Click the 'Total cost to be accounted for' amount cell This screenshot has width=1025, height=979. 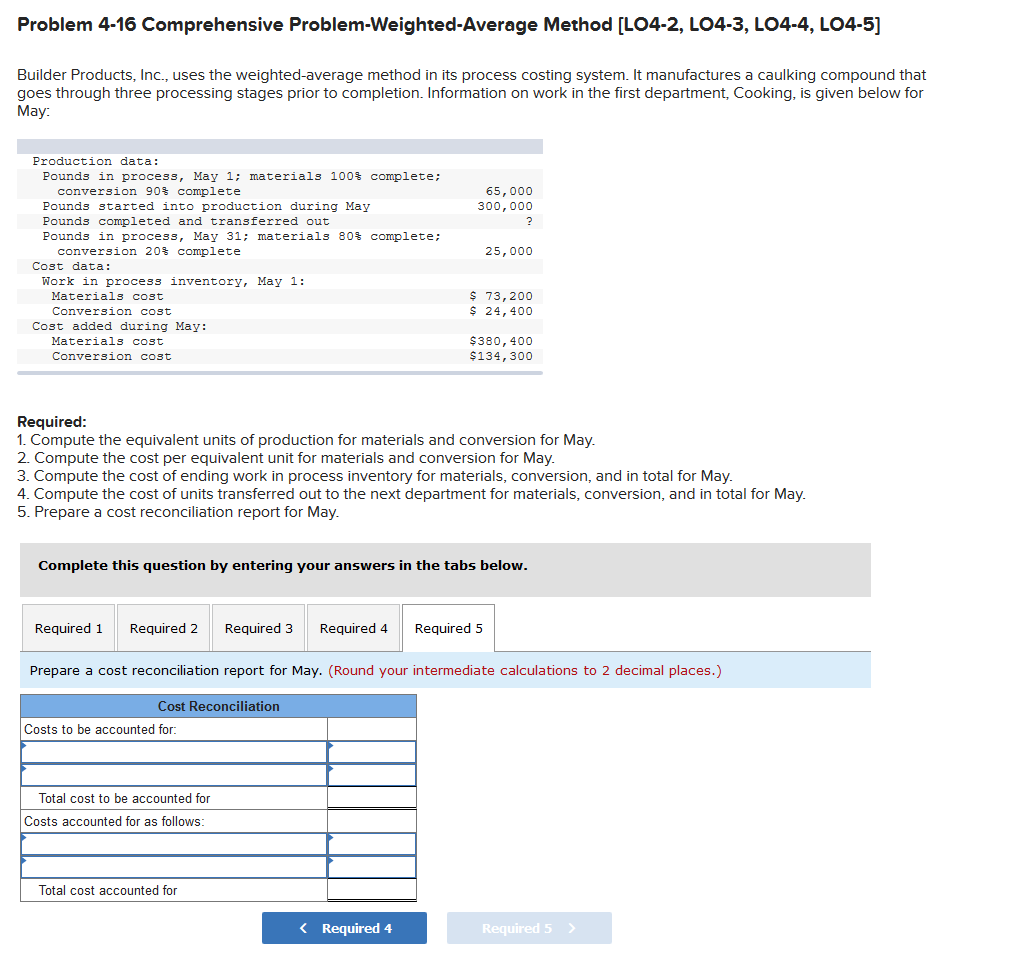[x=371, y=798]
